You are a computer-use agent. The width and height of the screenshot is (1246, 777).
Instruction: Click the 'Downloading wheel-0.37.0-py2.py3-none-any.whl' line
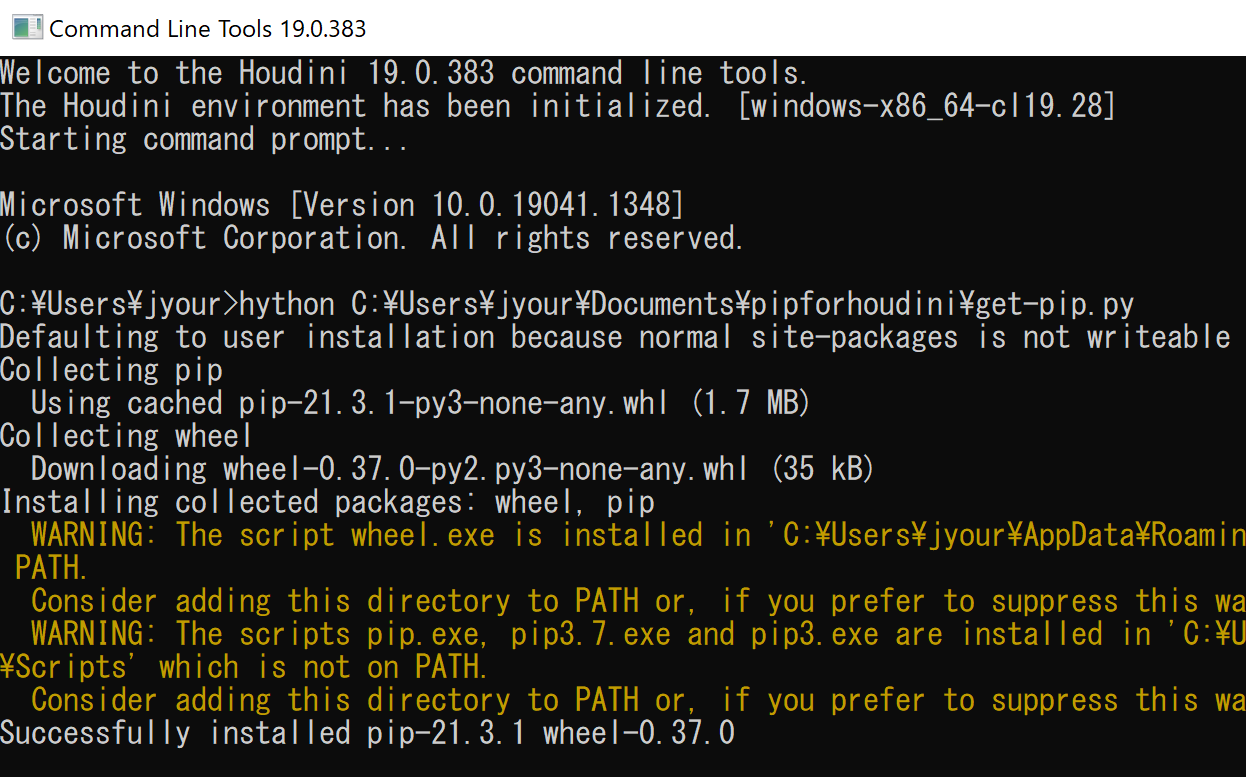coord(453,469)
